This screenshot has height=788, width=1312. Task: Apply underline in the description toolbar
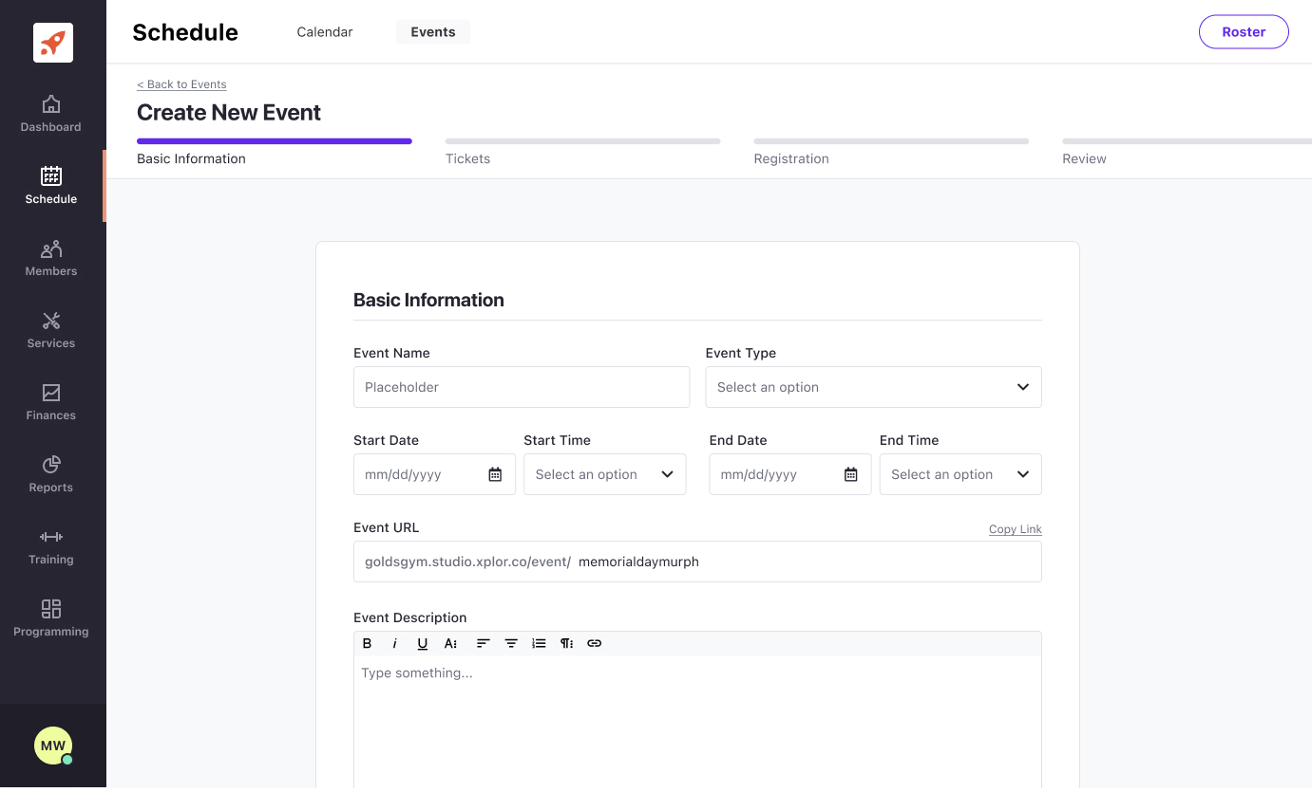(x=422, y=644)
